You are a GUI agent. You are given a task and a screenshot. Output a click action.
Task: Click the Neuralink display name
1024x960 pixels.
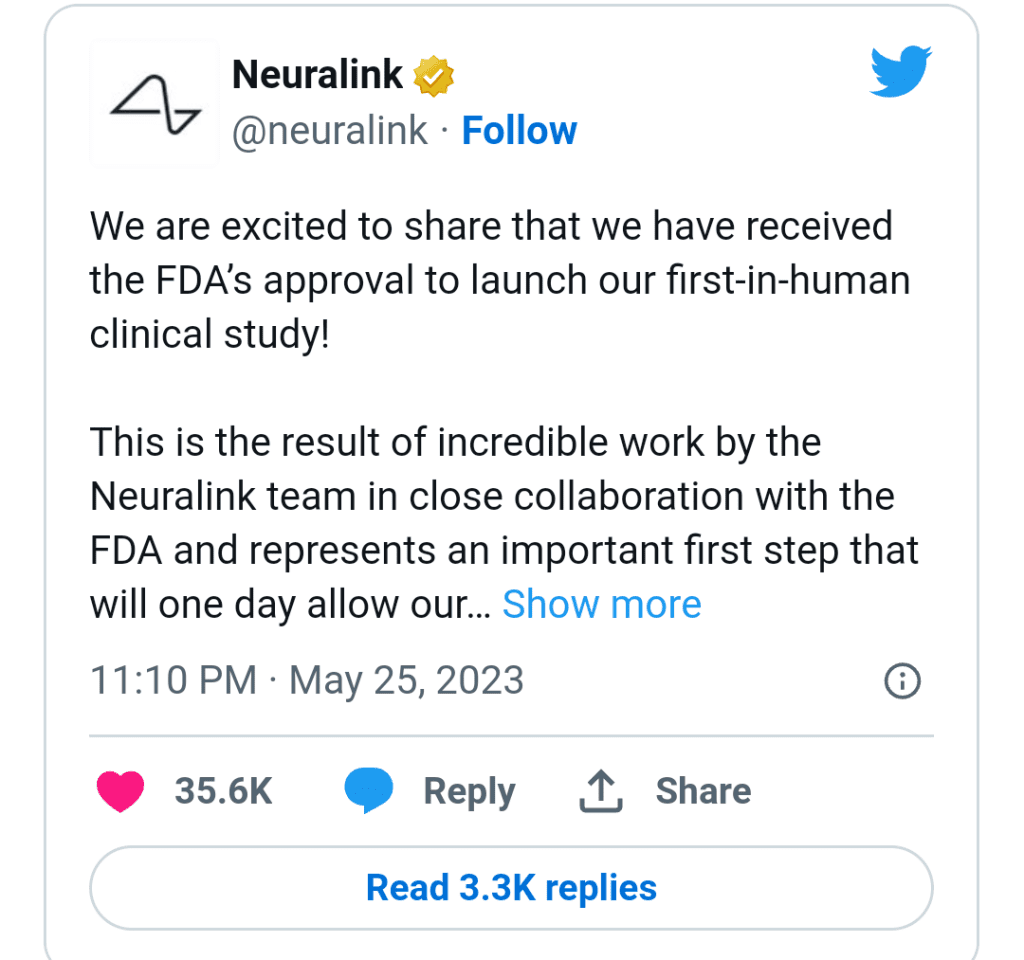click(317, 74)
